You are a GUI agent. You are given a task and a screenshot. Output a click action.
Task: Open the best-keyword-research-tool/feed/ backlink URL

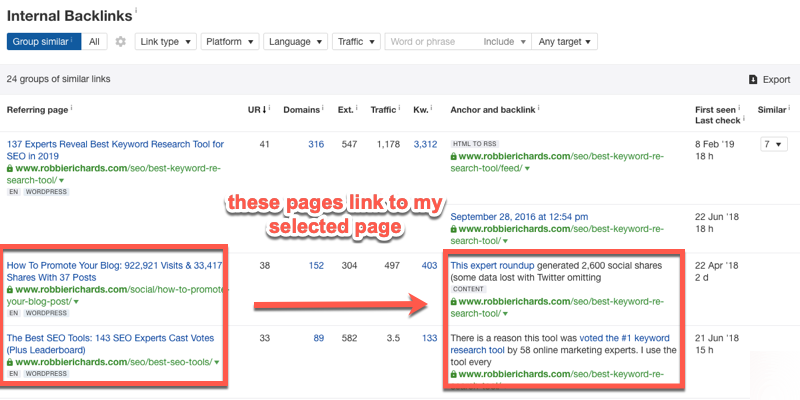557,162
